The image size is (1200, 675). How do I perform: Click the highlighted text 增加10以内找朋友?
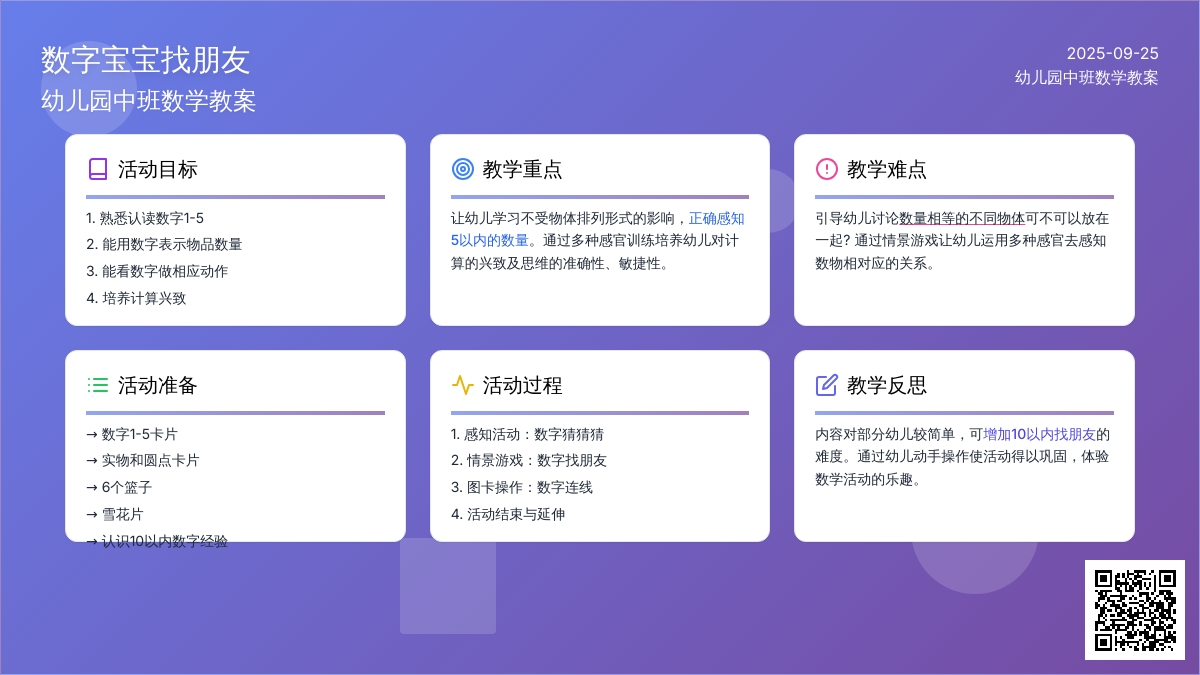[1040, 434]
